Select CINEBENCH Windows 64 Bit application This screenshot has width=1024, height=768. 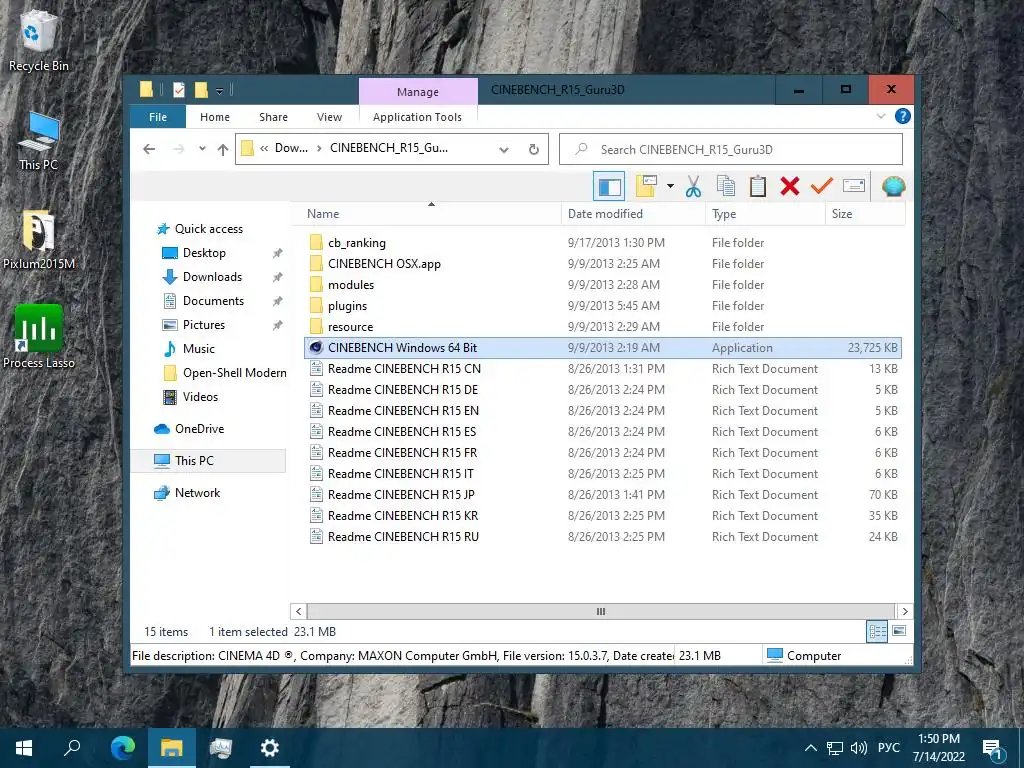(x=603, y=347)
